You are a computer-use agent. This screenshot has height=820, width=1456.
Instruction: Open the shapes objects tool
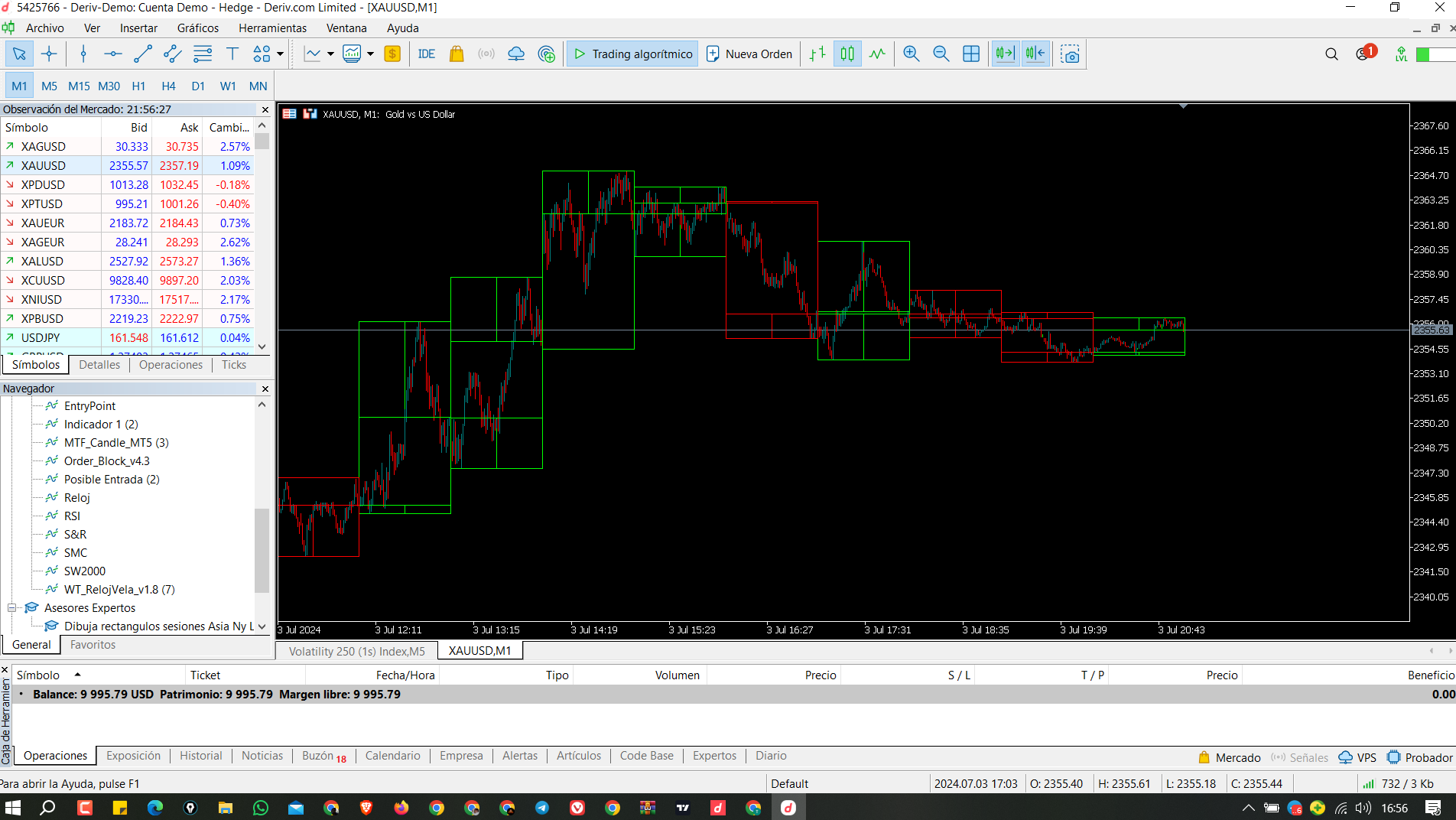coord(262,54)
